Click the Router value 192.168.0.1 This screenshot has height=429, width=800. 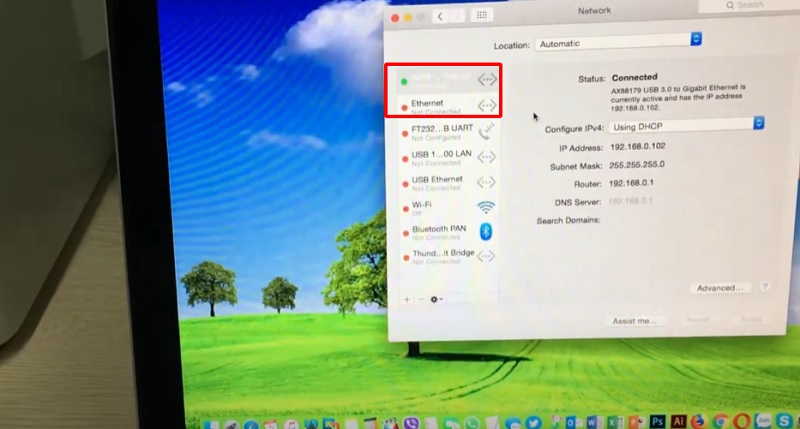tap(631, 183)
